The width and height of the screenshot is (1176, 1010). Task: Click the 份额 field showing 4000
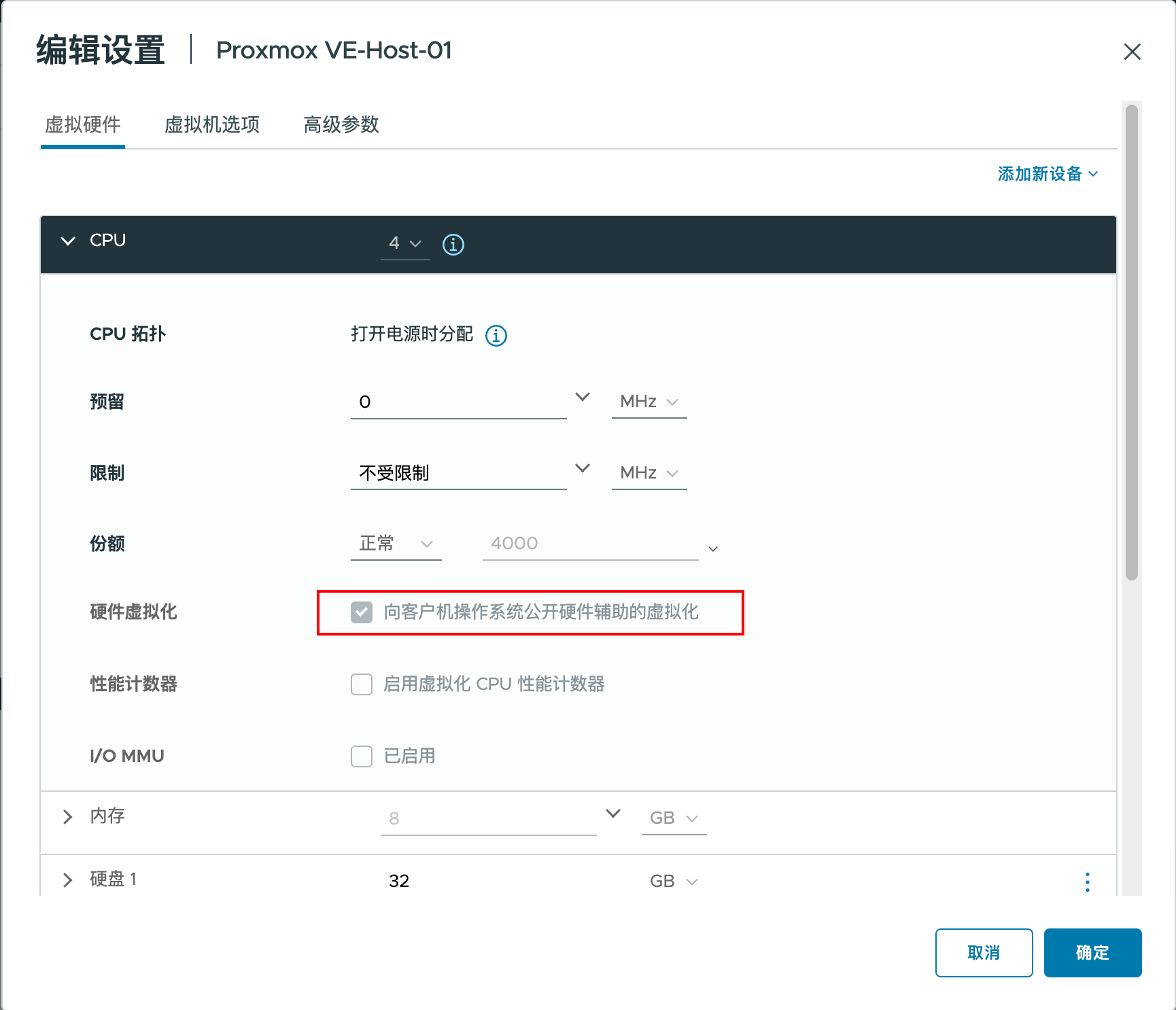[590, 544]
